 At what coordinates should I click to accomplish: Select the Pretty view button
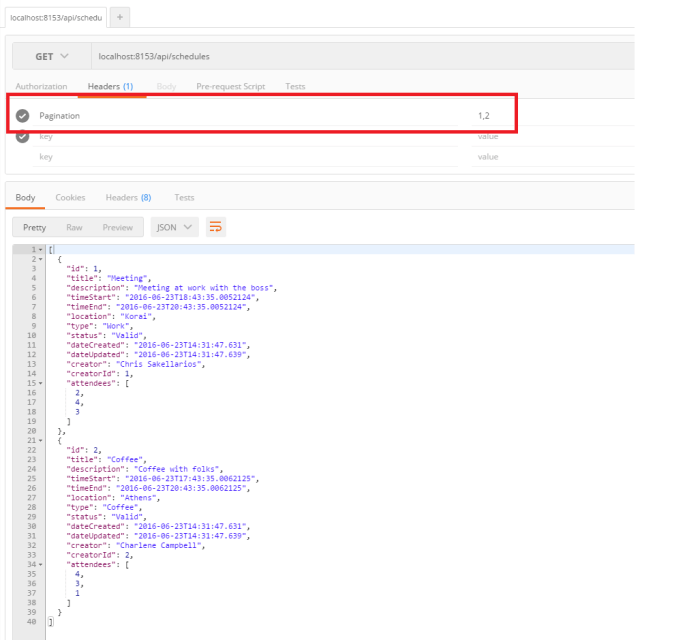(x=34, y=228)
